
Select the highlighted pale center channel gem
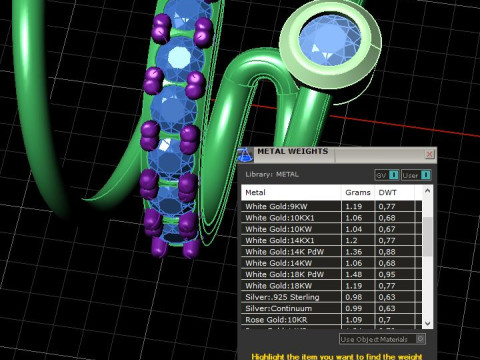(x=179, y=58)
